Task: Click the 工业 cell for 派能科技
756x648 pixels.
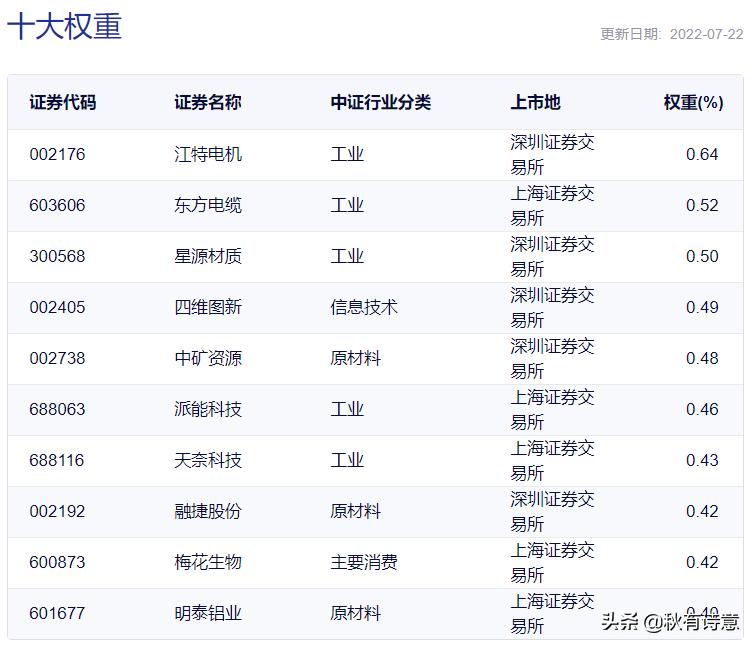Action: tap(347, 410)
